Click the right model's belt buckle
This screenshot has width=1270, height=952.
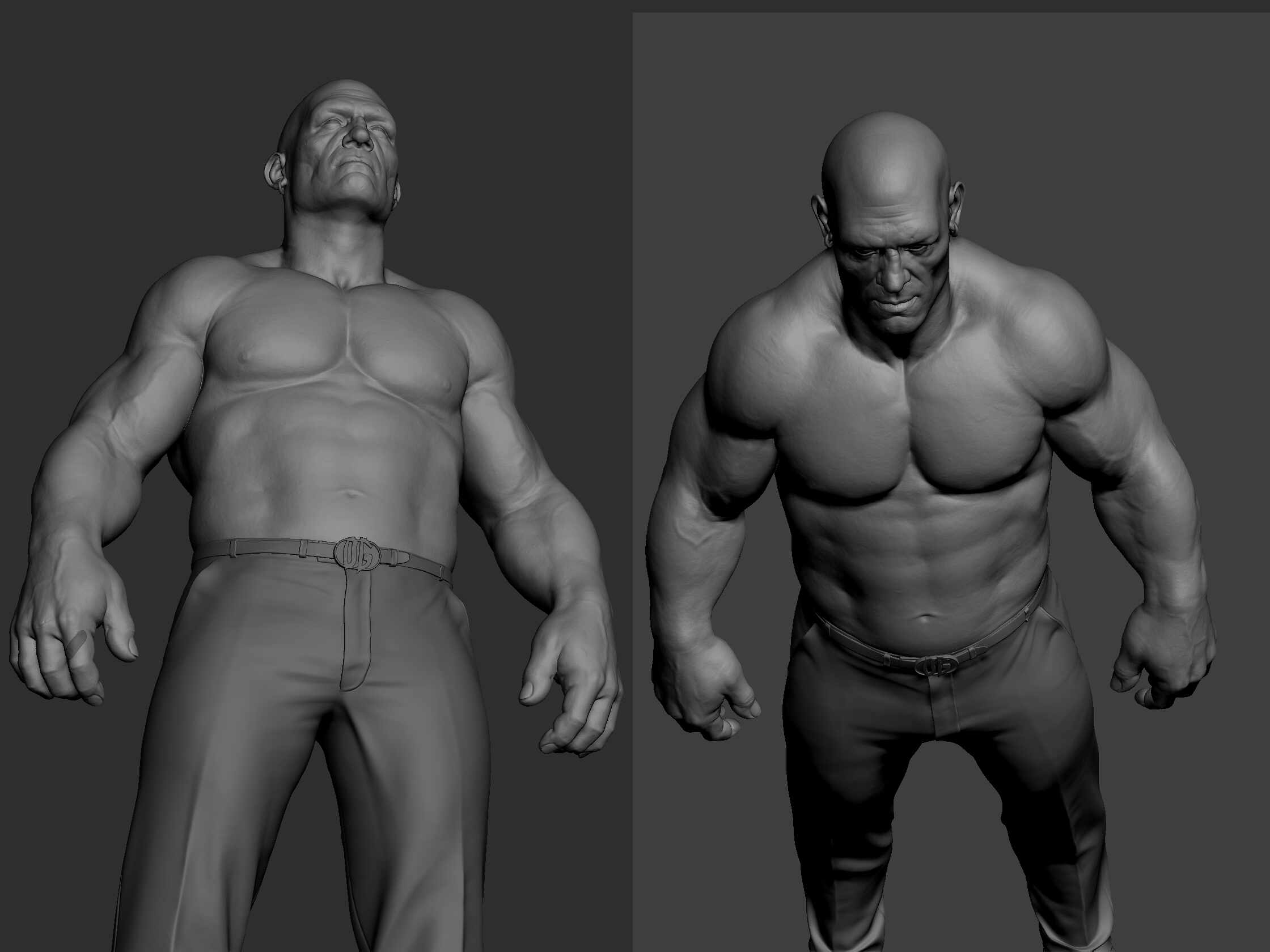point(938,666)
